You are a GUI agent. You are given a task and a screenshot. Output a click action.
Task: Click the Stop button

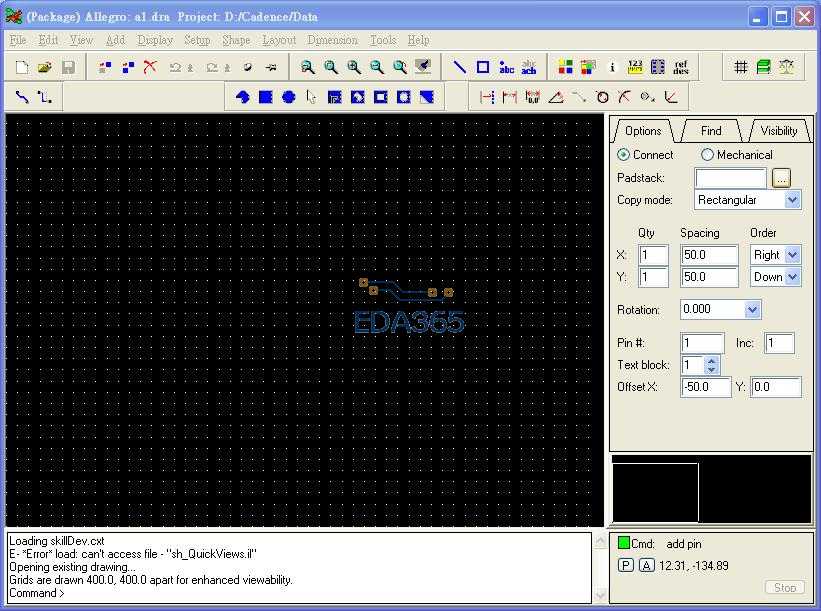click(784, 587)
